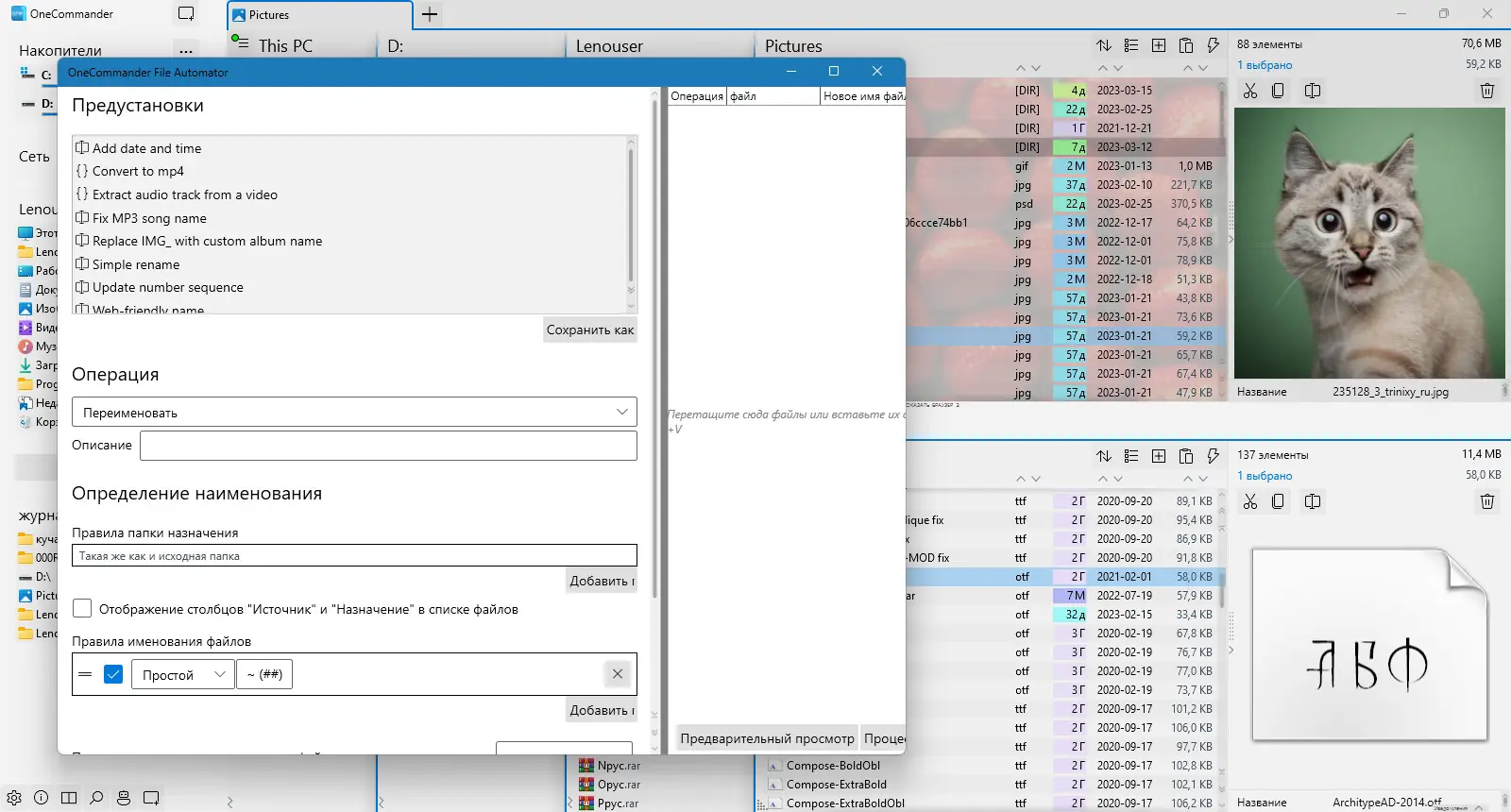Select cat image preview thumbnail
Screen dimensions: 1511x812
coord(1369,243)
